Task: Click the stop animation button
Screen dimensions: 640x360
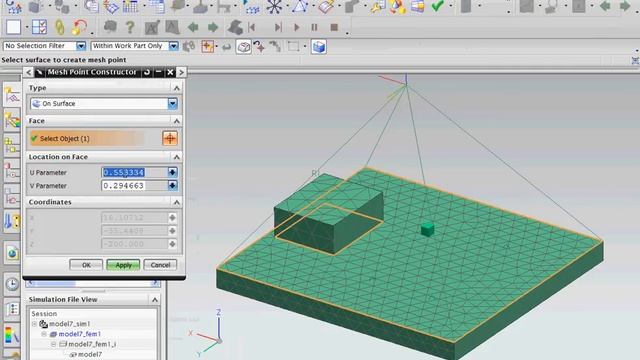Action: point(334,27)
